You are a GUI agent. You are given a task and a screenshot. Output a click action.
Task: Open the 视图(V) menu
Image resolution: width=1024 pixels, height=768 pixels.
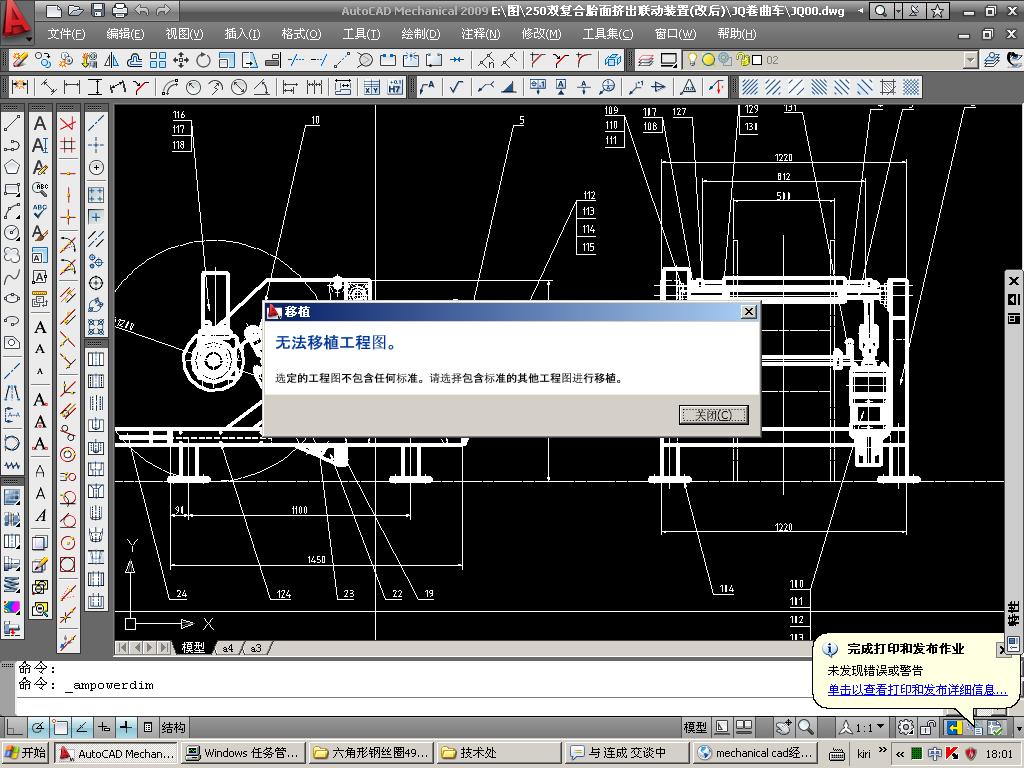coord(184,34)
